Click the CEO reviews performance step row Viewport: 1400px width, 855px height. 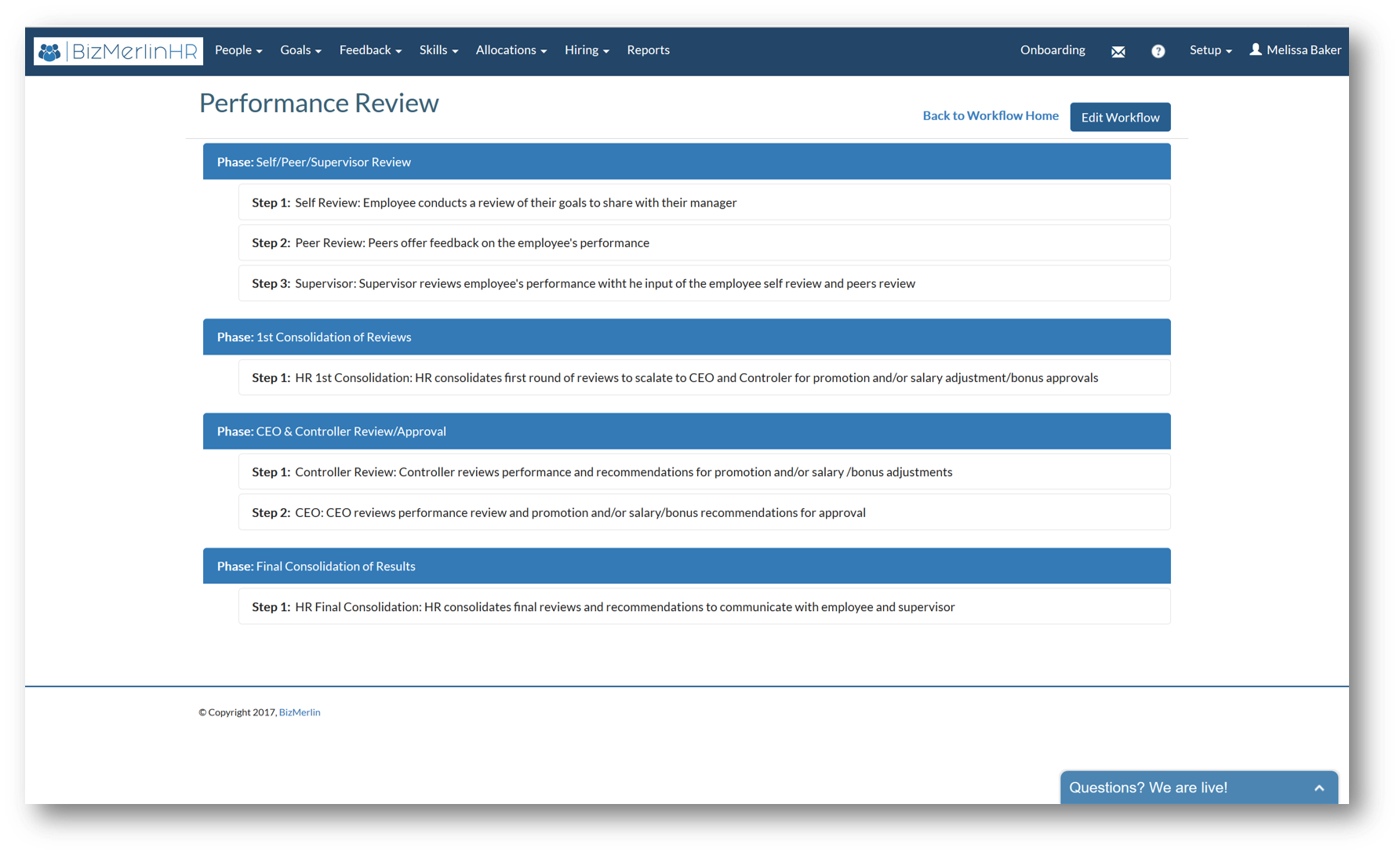click(x=704, y=512)
